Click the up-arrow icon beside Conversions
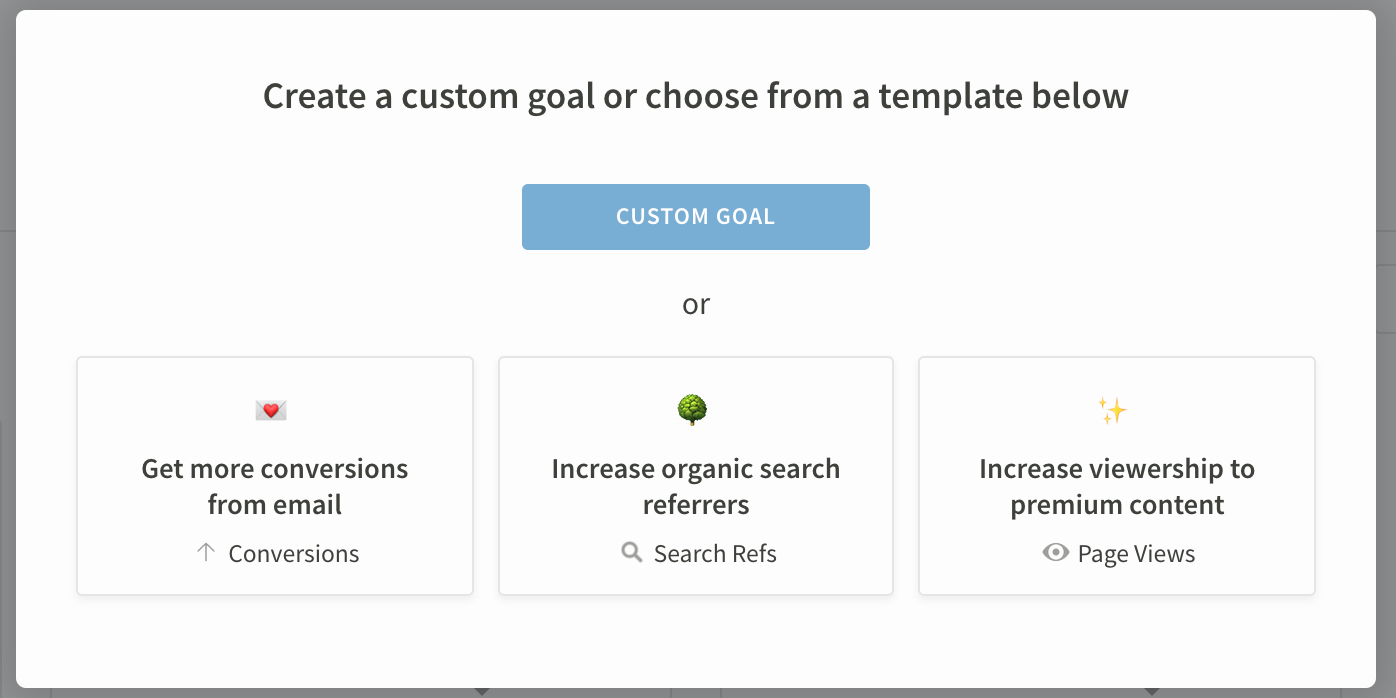The height and width of the screenshot is (698, 1396). point(206,552)
